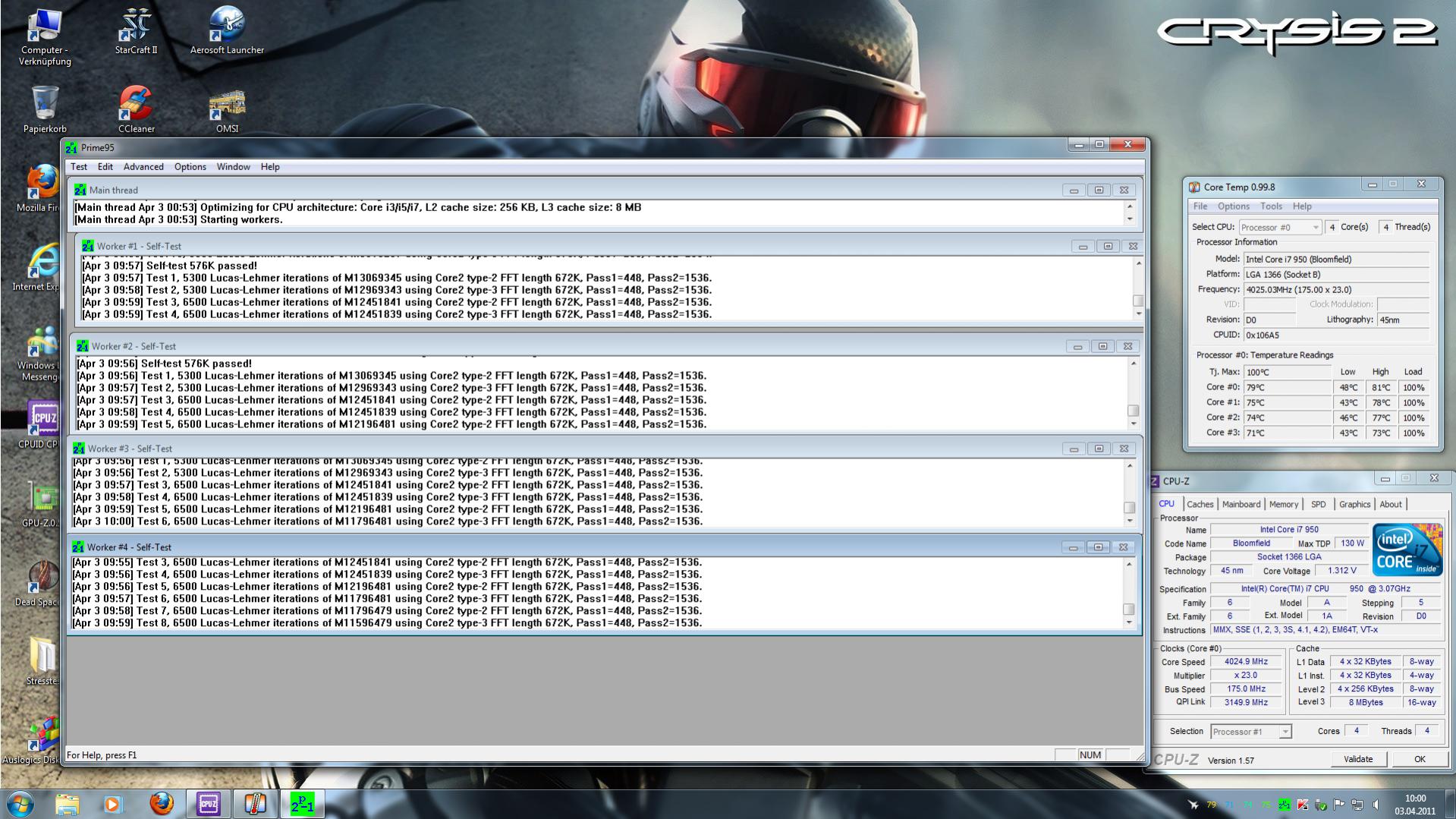Viewport: 1456px width, 819px height.
Task: Select the CPU tab in CPU-Z
Action: (1167, 503)
